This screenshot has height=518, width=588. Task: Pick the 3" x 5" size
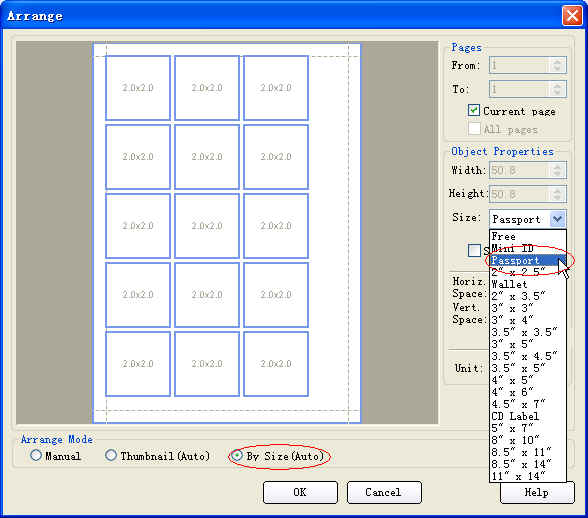click(528, 344)
